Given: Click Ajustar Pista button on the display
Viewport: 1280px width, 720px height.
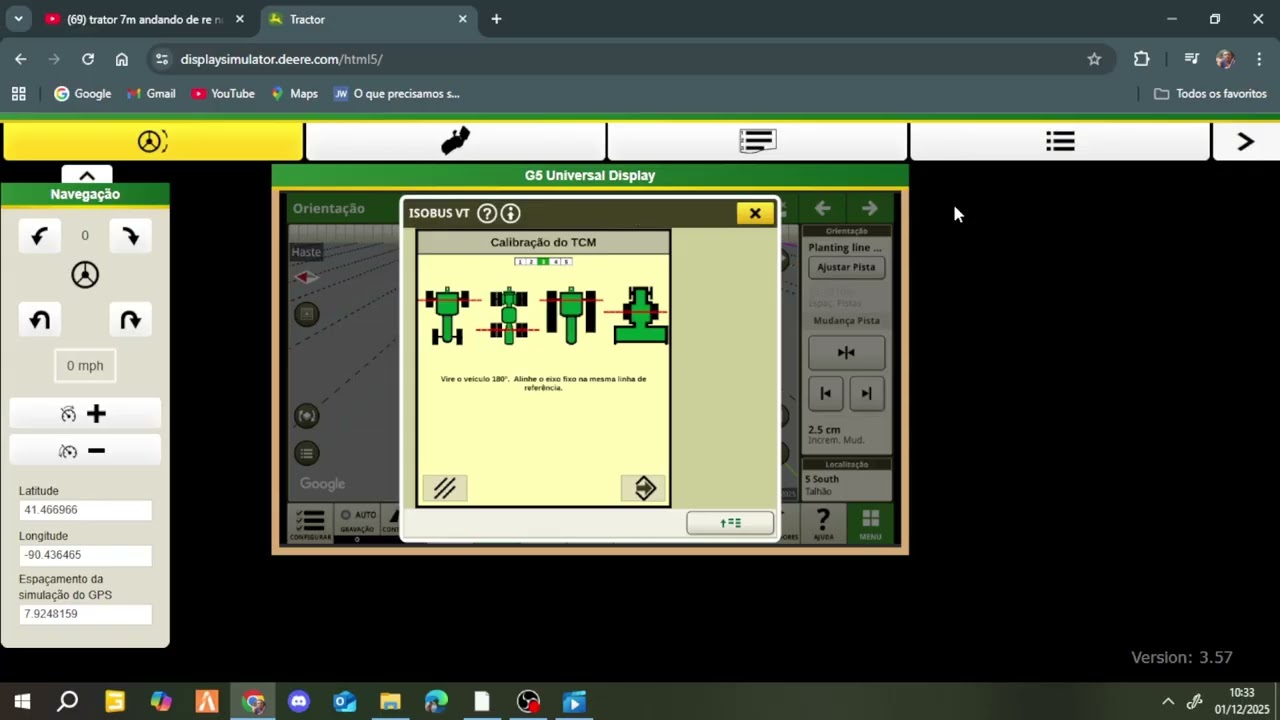Looking at the screenshot, I should pos(846,267).
